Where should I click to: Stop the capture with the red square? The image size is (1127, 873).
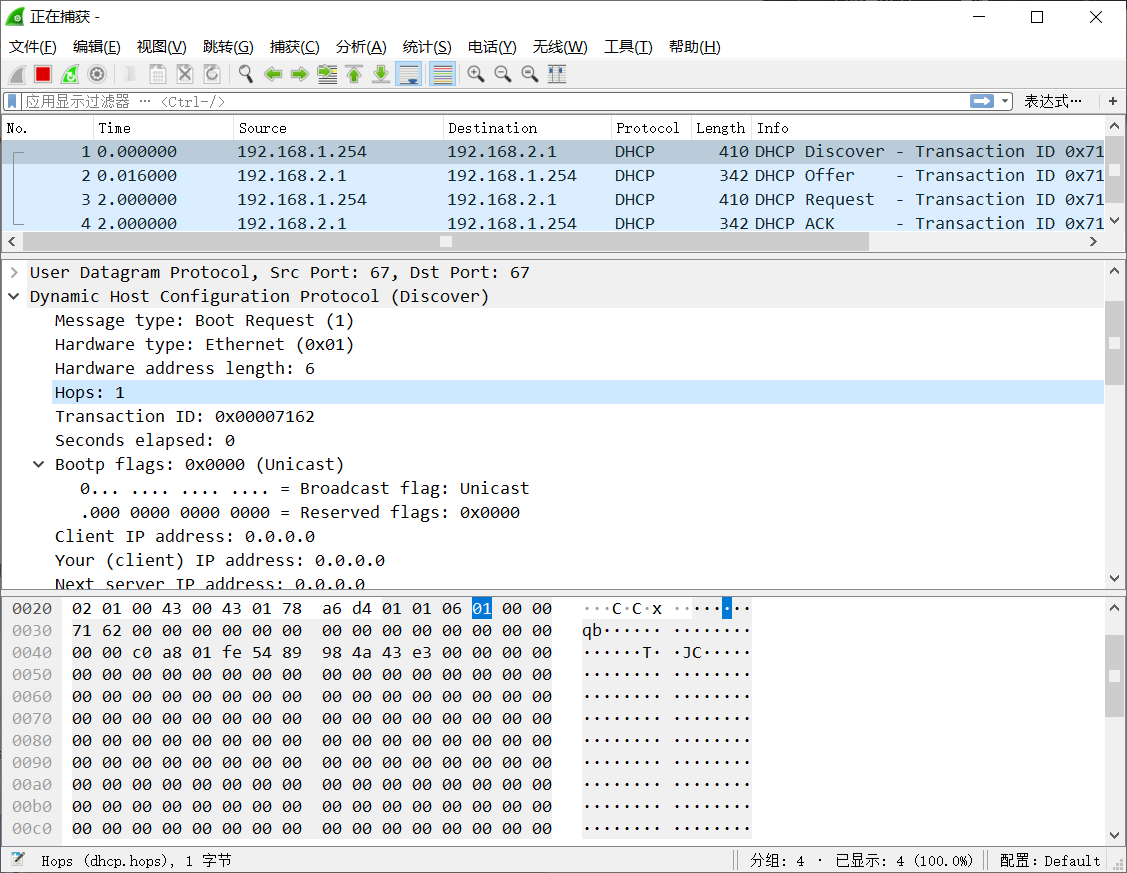(x=43, y=74)
